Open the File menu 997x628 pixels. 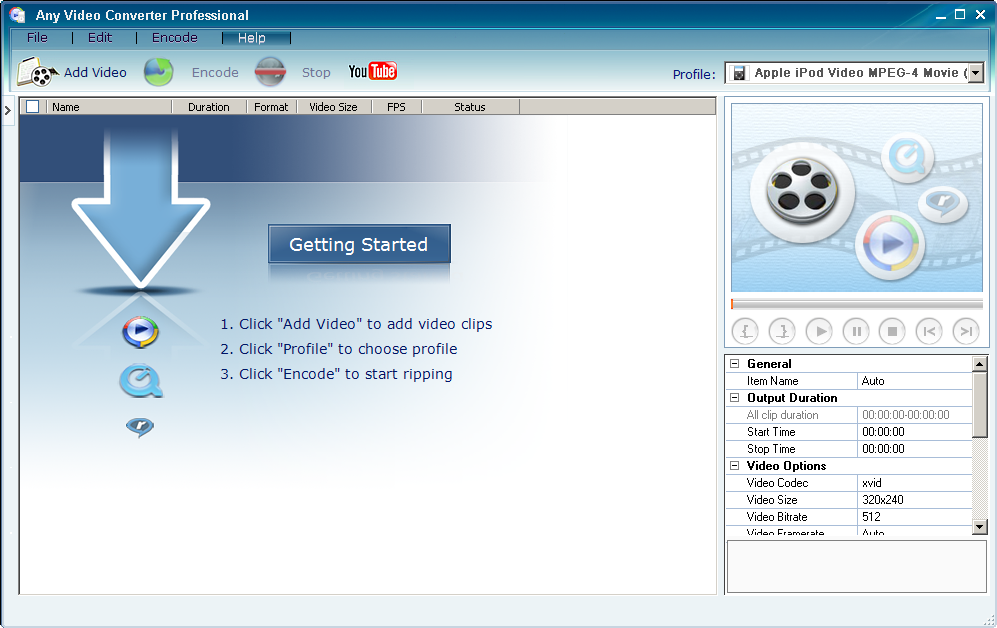tap(37, 38)
